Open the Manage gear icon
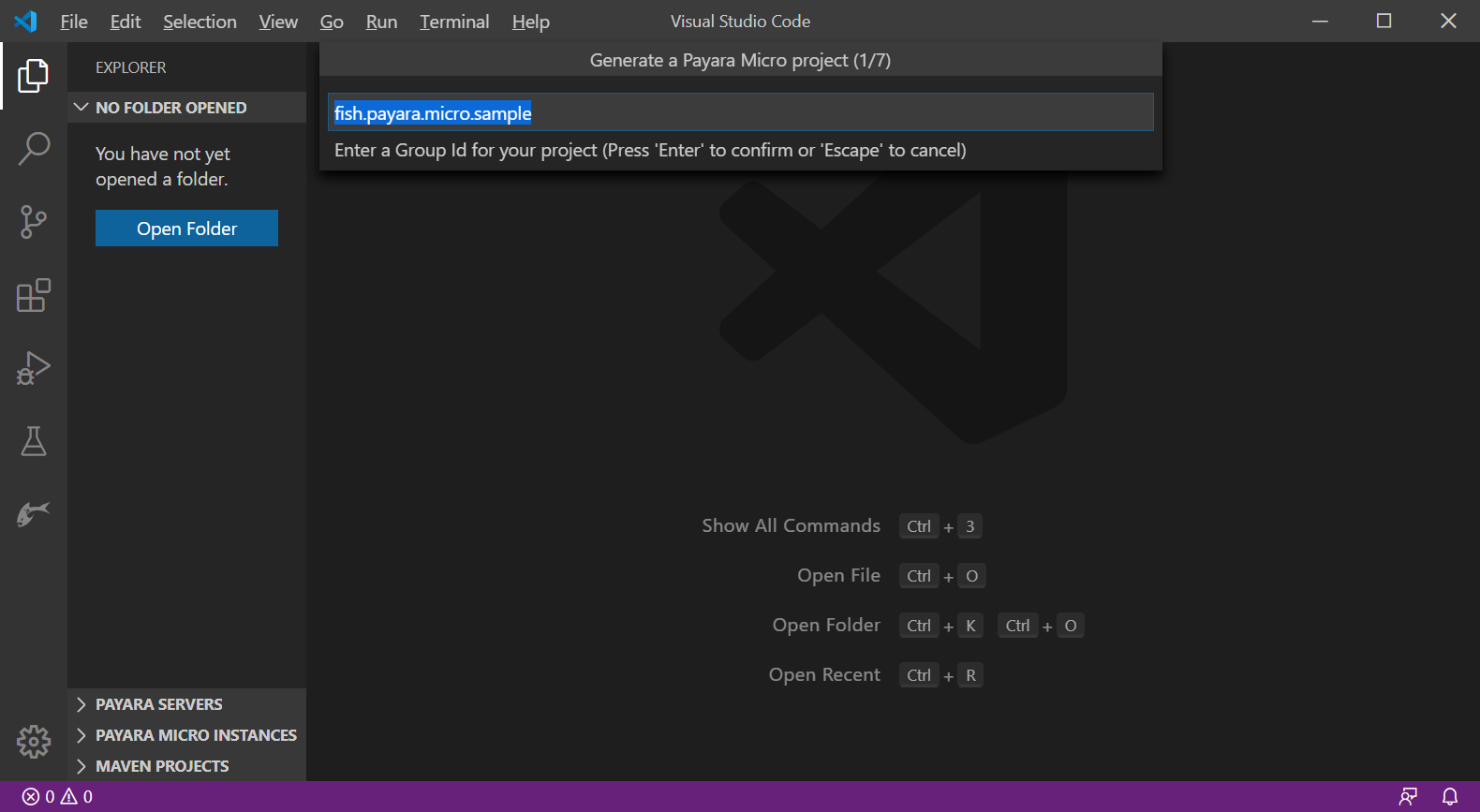This screenshot has width=1480, height=812. (34, 742)
